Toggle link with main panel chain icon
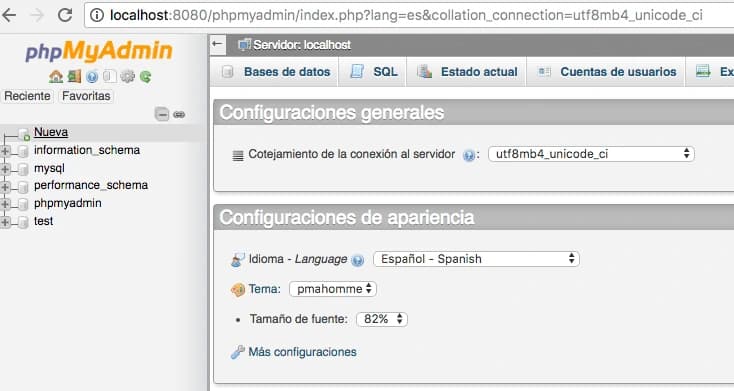The height and width of the screenshot is (391, 734). pos(179,114)
